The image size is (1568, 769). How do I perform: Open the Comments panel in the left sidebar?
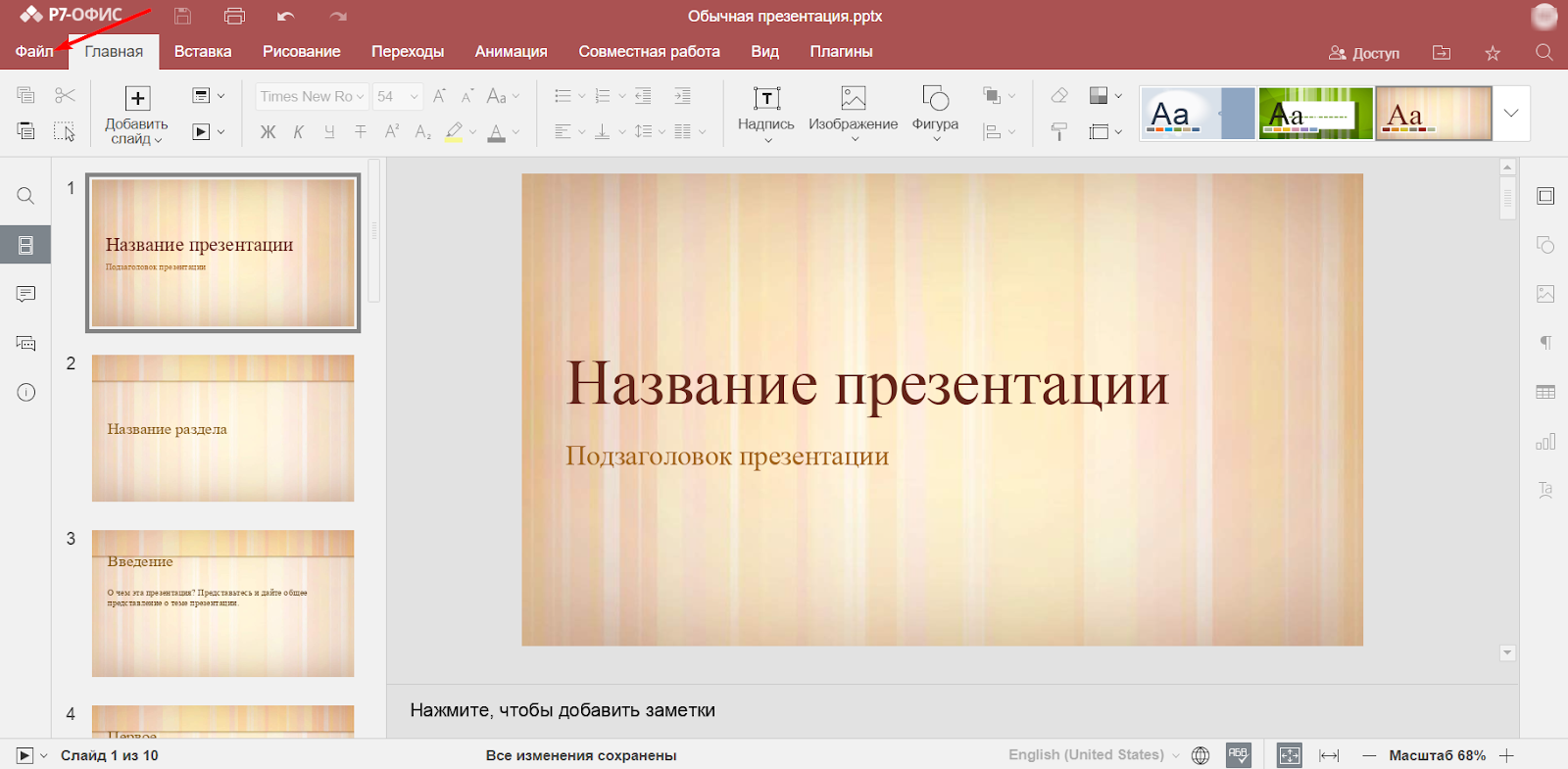coord(26,294)
